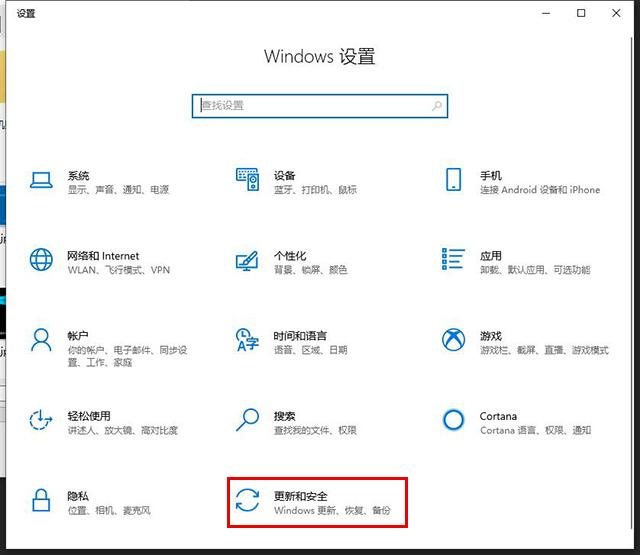The width and height of the screenshot is (640, 555).
Task: Select the 游戏 category title
Action: point(491,336)
